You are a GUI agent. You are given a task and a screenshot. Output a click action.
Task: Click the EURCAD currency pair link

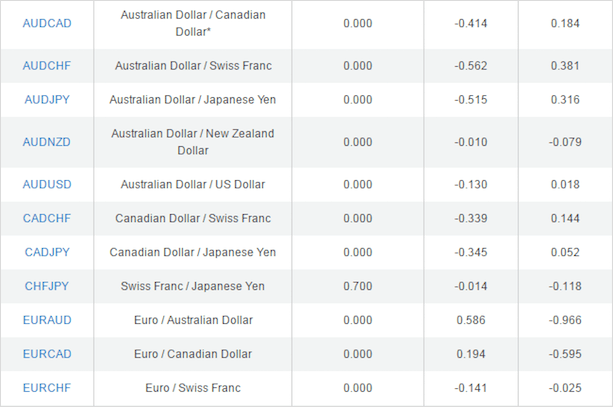[47, 354]
